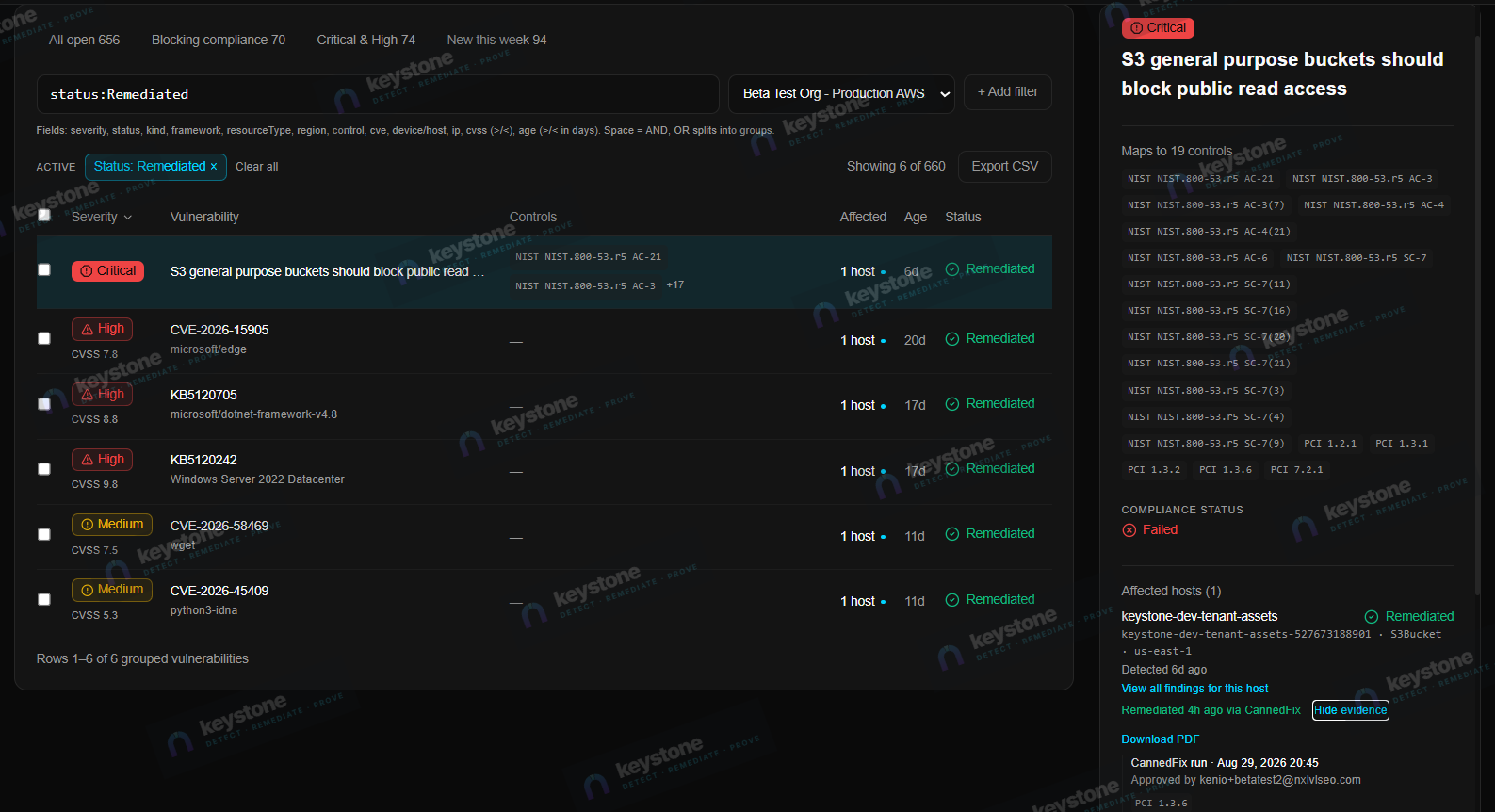1495x812 pixels.
Task: Expand the +17 more controls indicator
Action: 675,285
